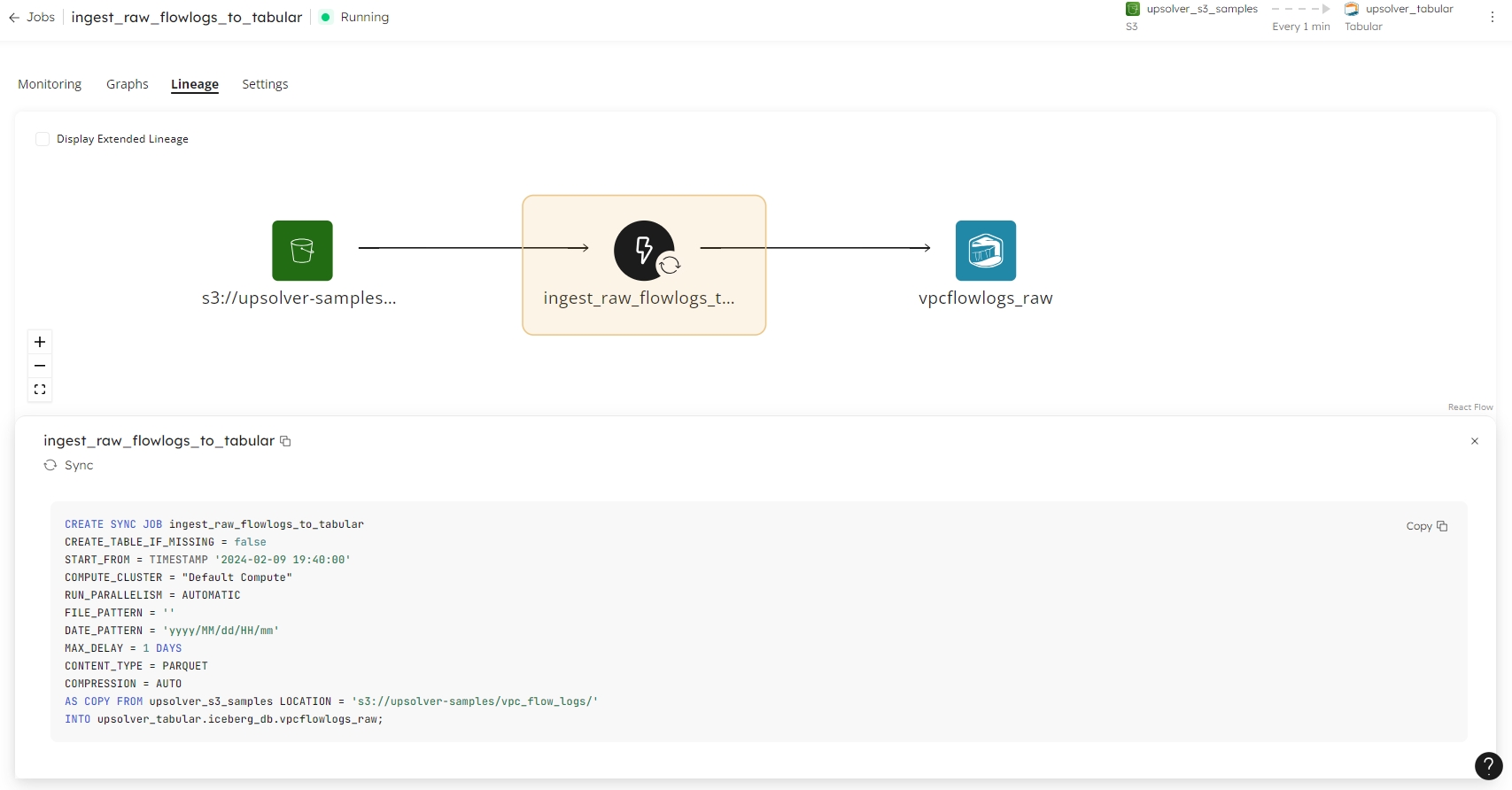This screenshot has height=790, width=1512.
Task: Select the Lineage tab
Action: point(195,84)
